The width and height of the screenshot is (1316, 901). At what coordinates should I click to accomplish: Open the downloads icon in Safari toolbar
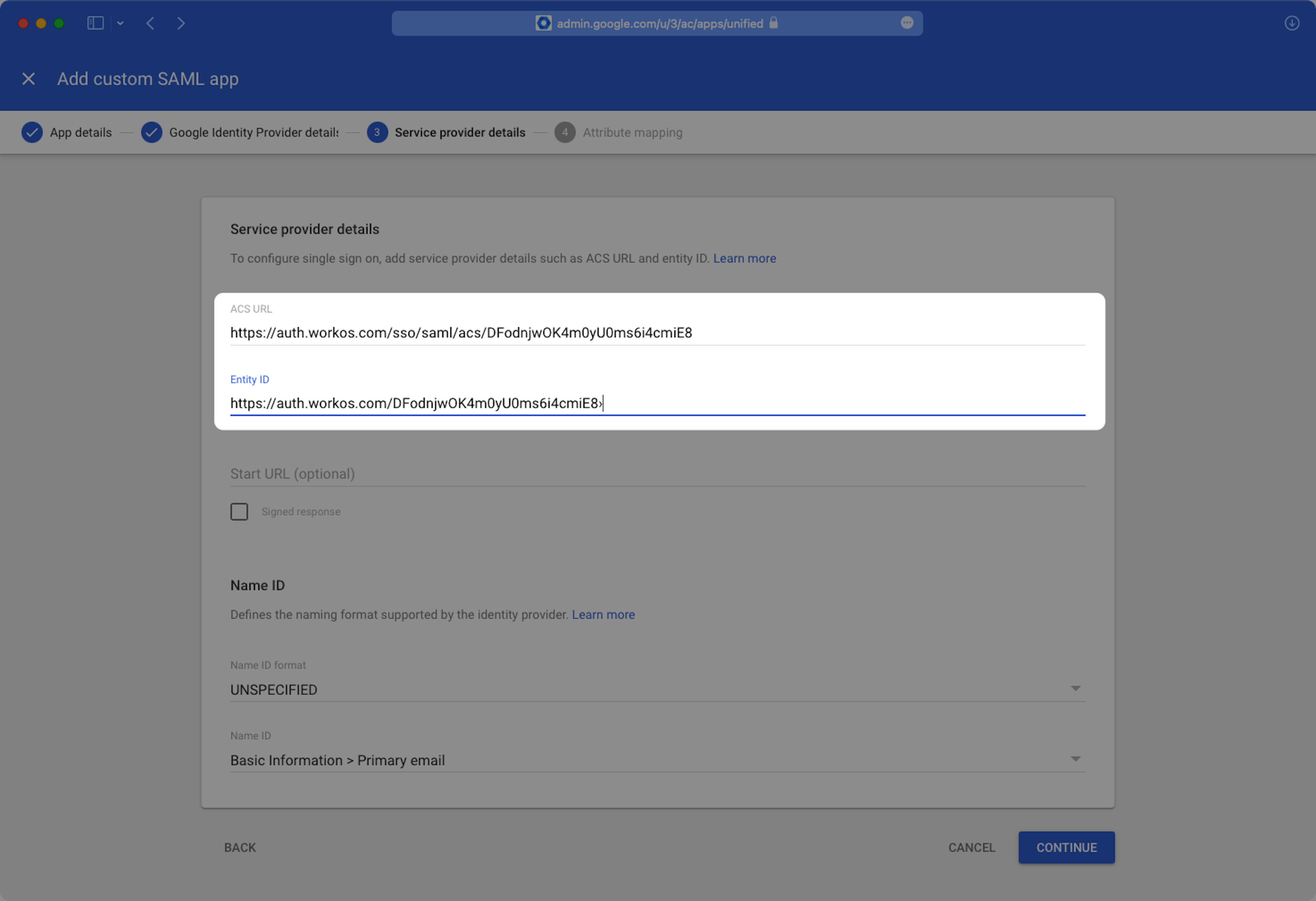tap(1291, 23)
